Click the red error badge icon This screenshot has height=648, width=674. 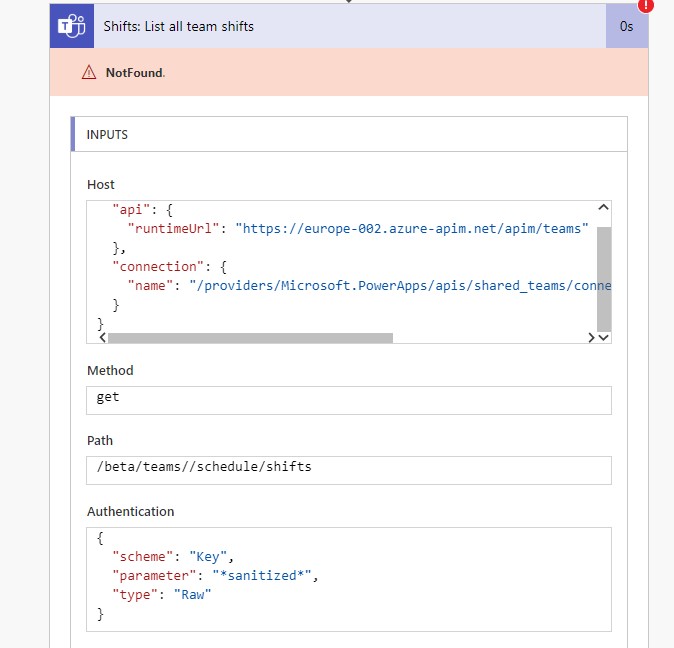point(646,6)
